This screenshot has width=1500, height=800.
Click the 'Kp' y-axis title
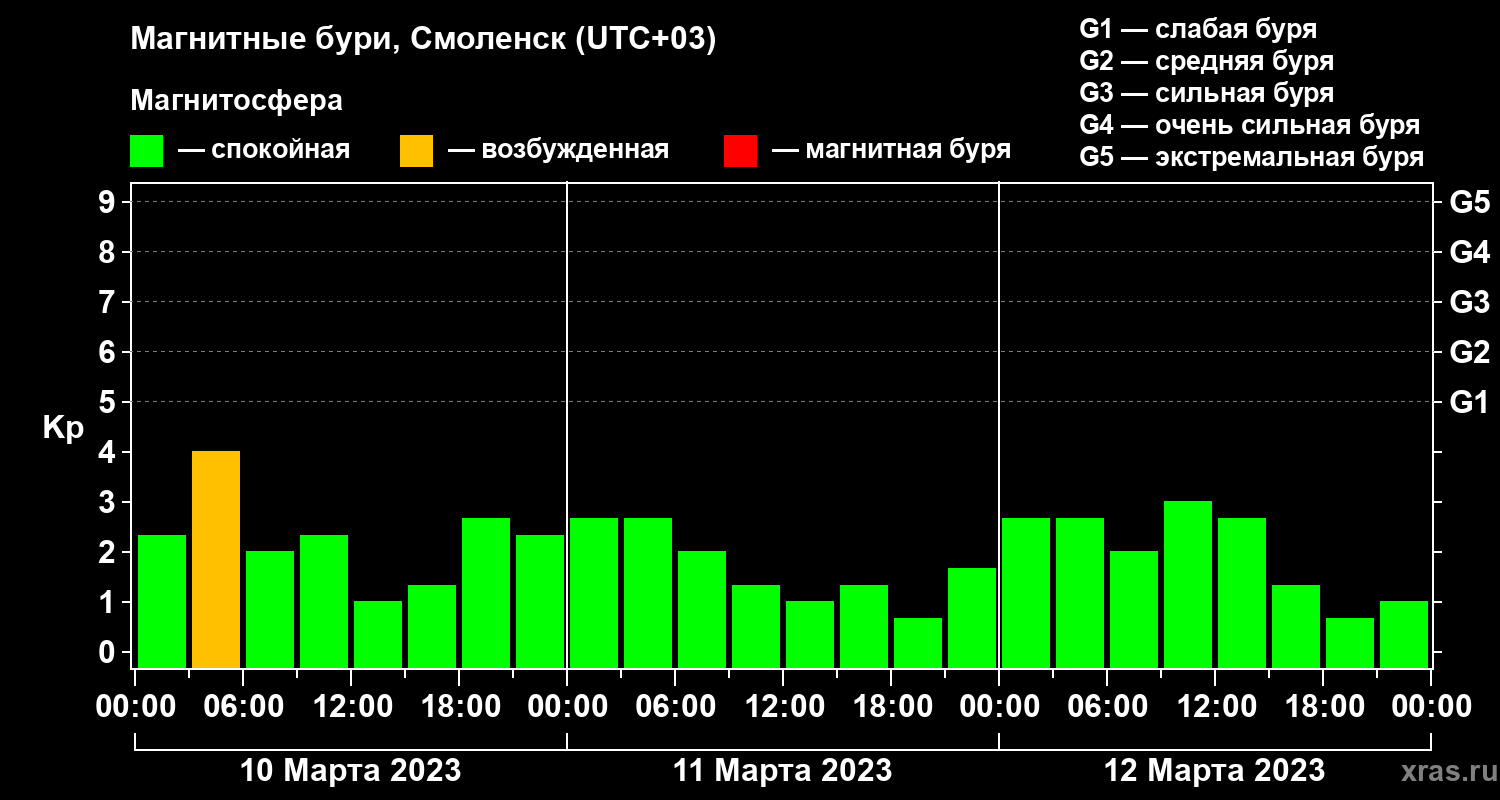point(63,427)
